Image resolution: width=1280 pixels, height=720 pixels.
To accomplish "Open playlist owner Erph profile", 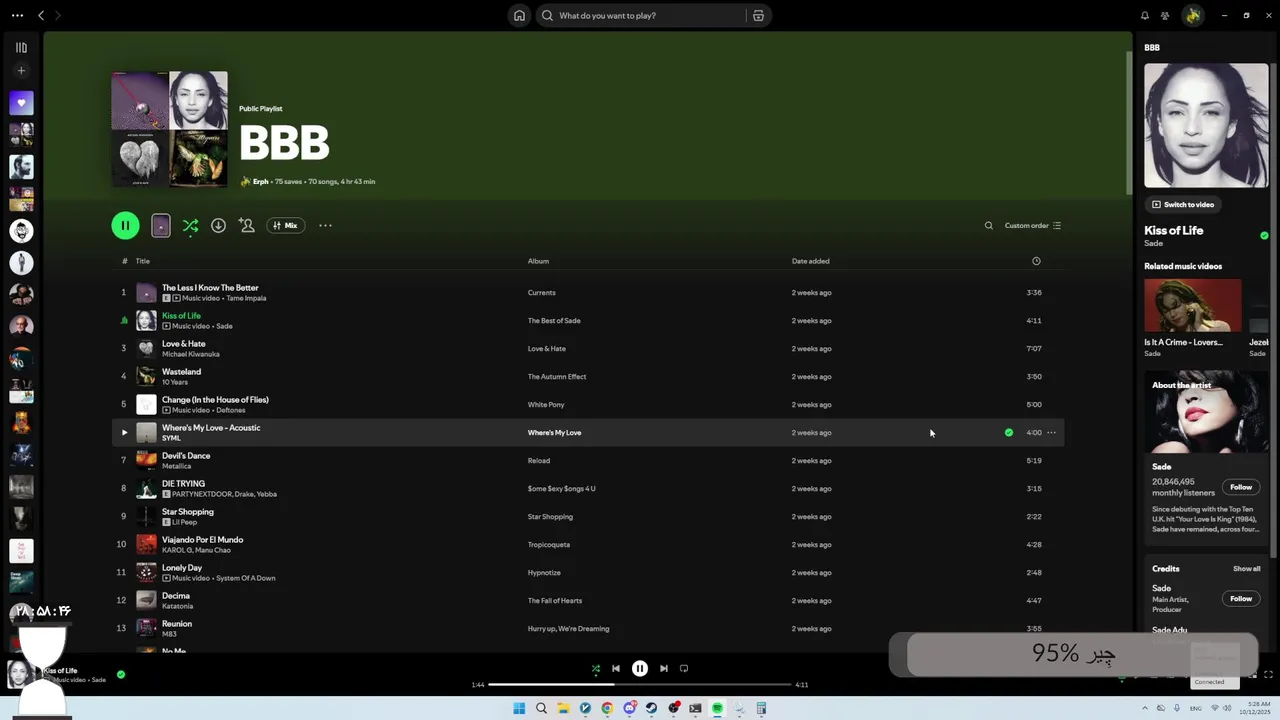I will tap(260, 181).
